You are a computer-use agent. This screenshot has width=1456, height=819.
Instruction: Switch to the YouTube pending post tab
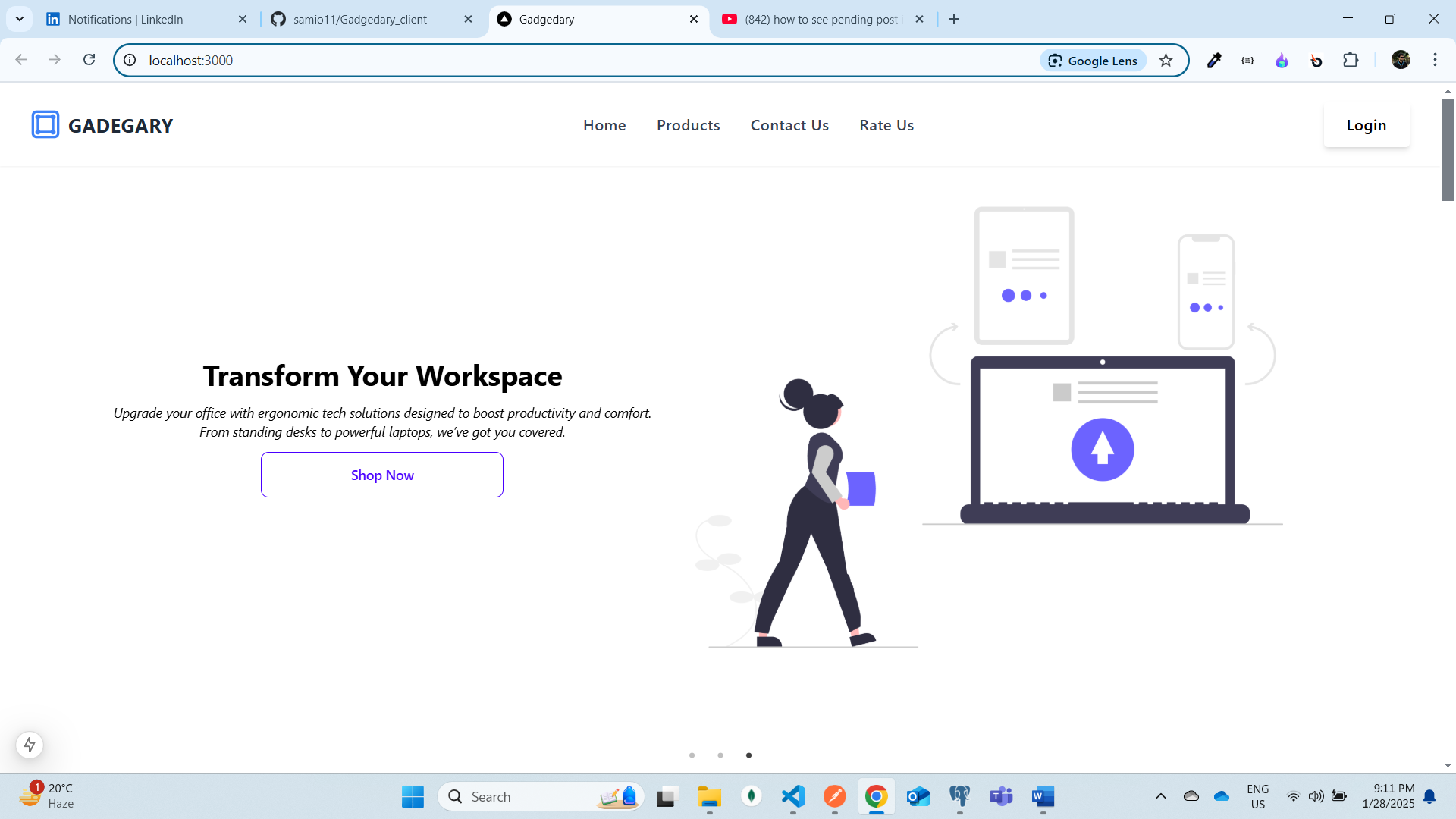823,19
